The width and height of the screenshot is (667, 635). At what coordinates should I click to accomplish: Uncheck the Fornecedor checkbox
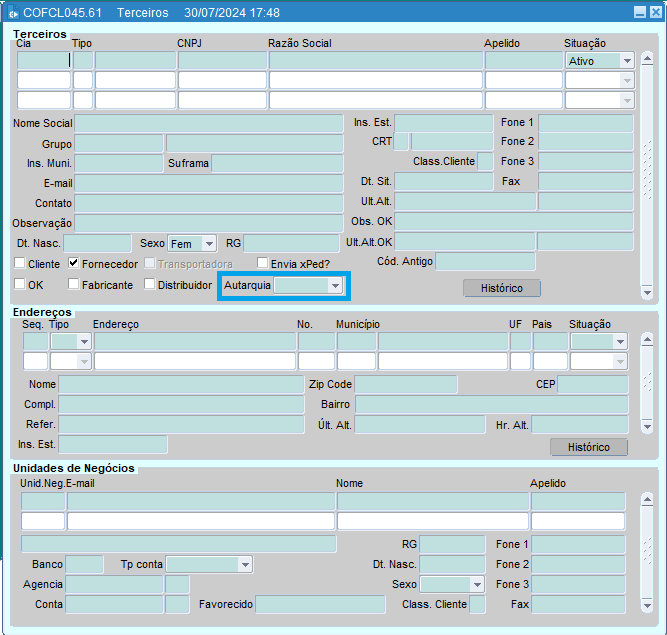coord(74,264)
